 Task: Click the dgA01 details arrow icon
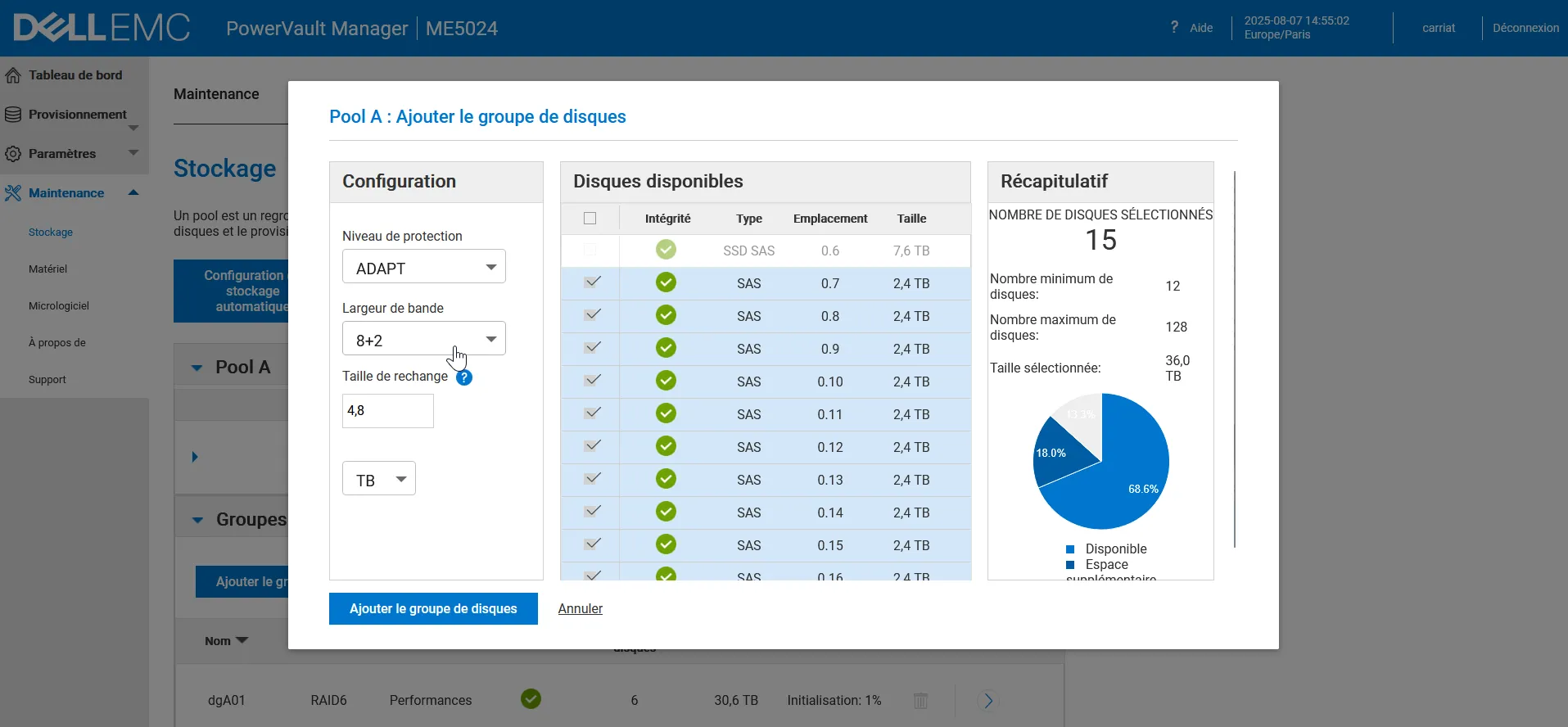click(988, 701)
